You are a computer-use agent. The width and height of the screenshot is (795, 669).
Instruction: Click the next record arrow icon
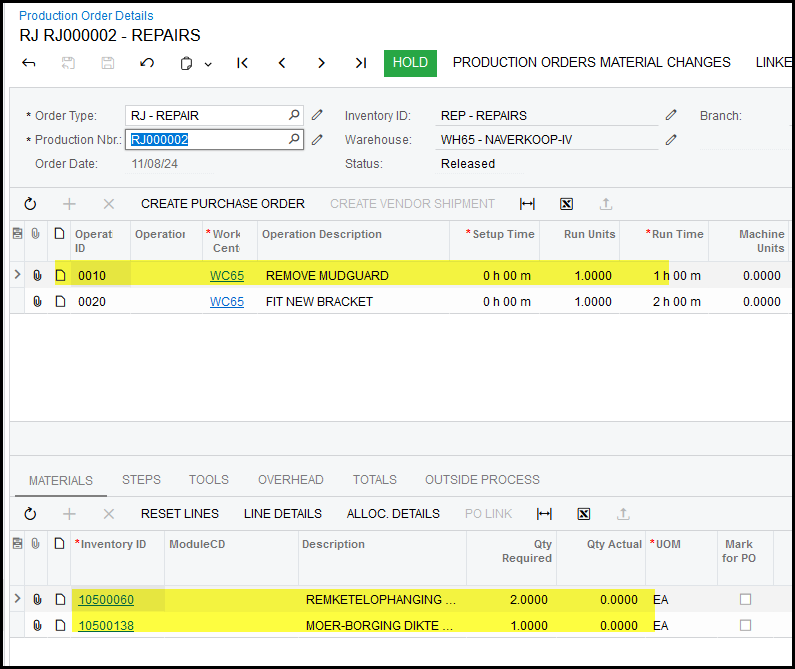click(x=321, y=63)
